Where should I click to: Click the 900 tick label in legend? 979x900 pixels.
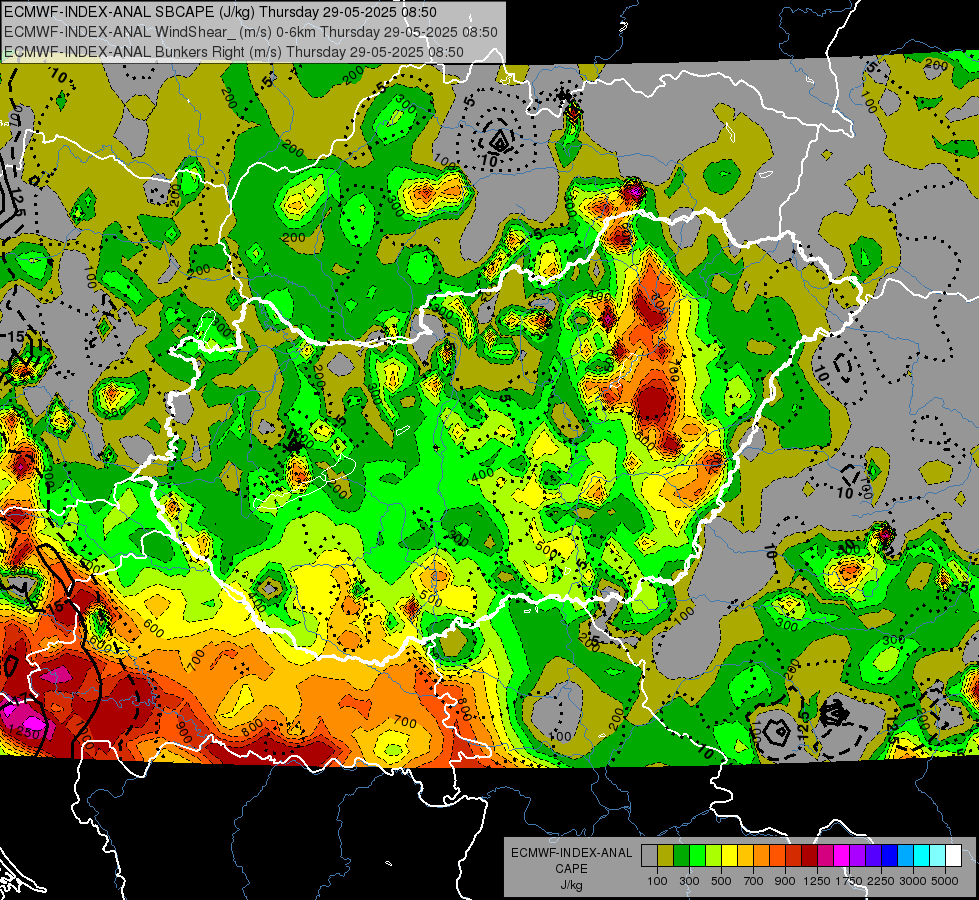(x=785, y=881)
